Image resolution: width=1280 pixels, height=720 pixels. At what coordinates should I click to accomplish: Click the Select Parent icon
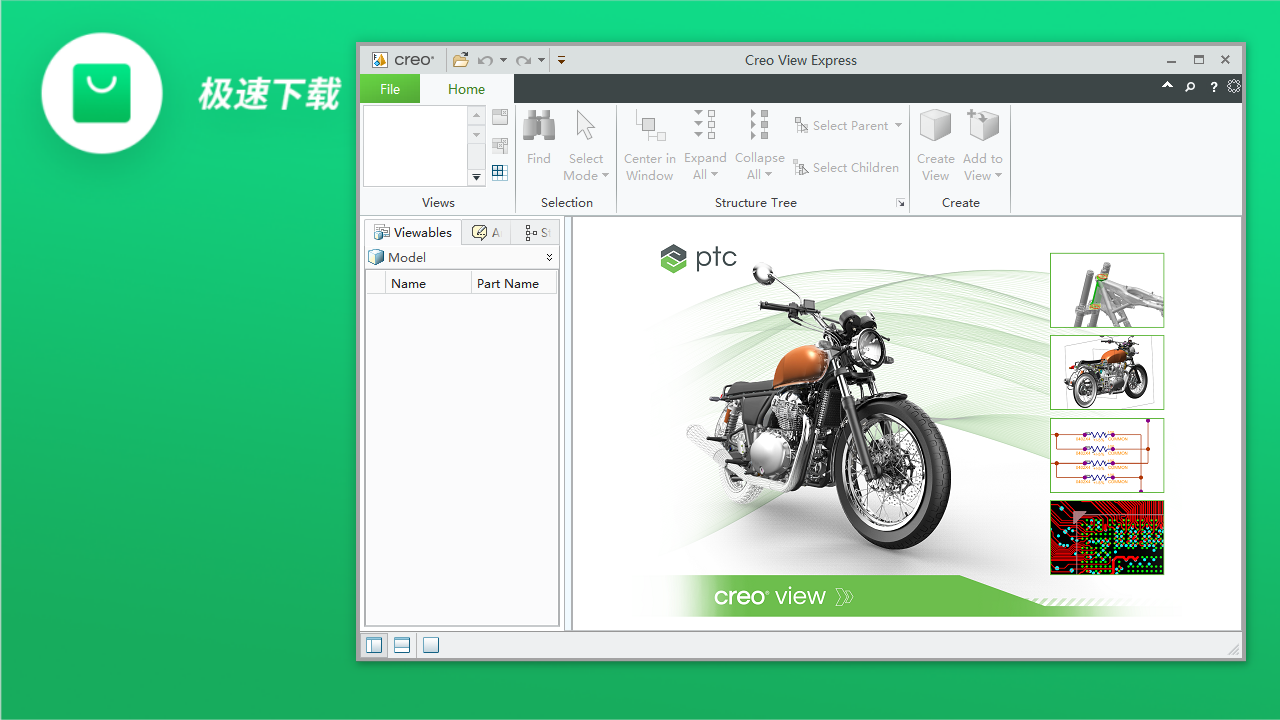pyautogui.click(x=801, y=125)
